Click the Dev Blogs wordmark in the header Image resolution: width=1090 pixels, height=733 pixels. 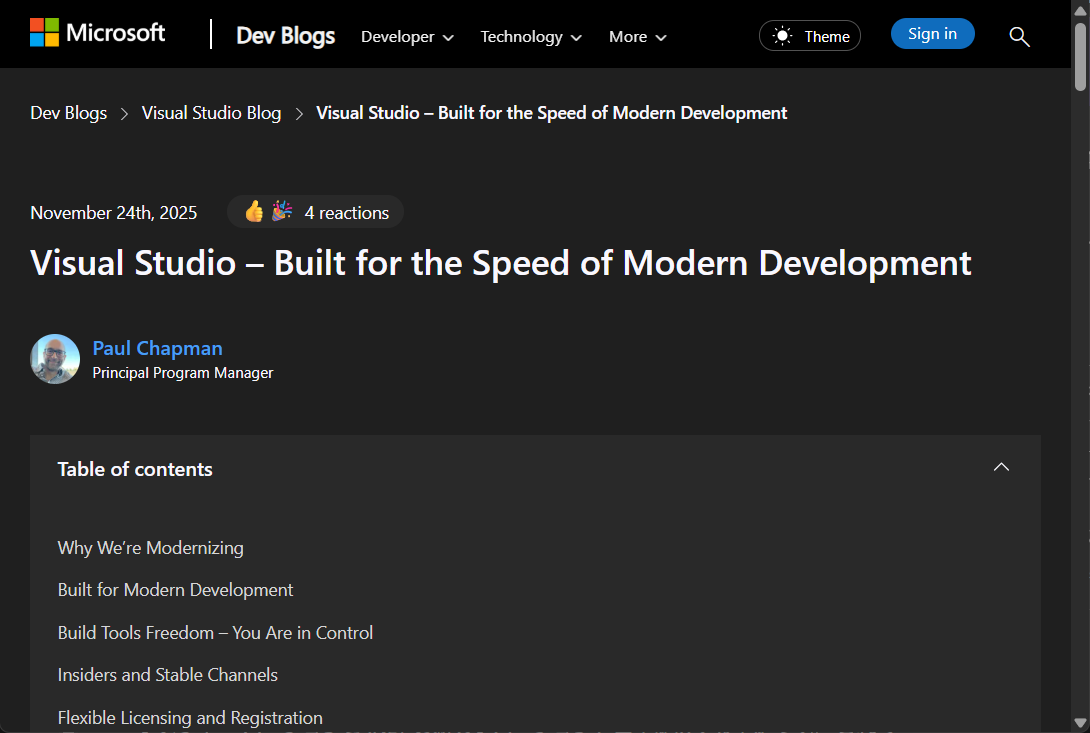click(x=285, y=35)
